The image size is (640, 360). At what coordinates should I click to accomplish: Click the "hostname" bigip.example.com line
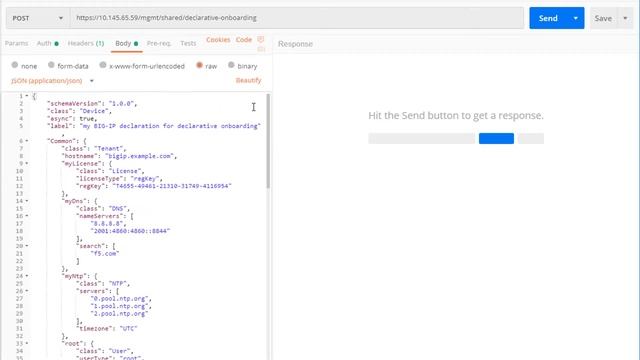119,156
